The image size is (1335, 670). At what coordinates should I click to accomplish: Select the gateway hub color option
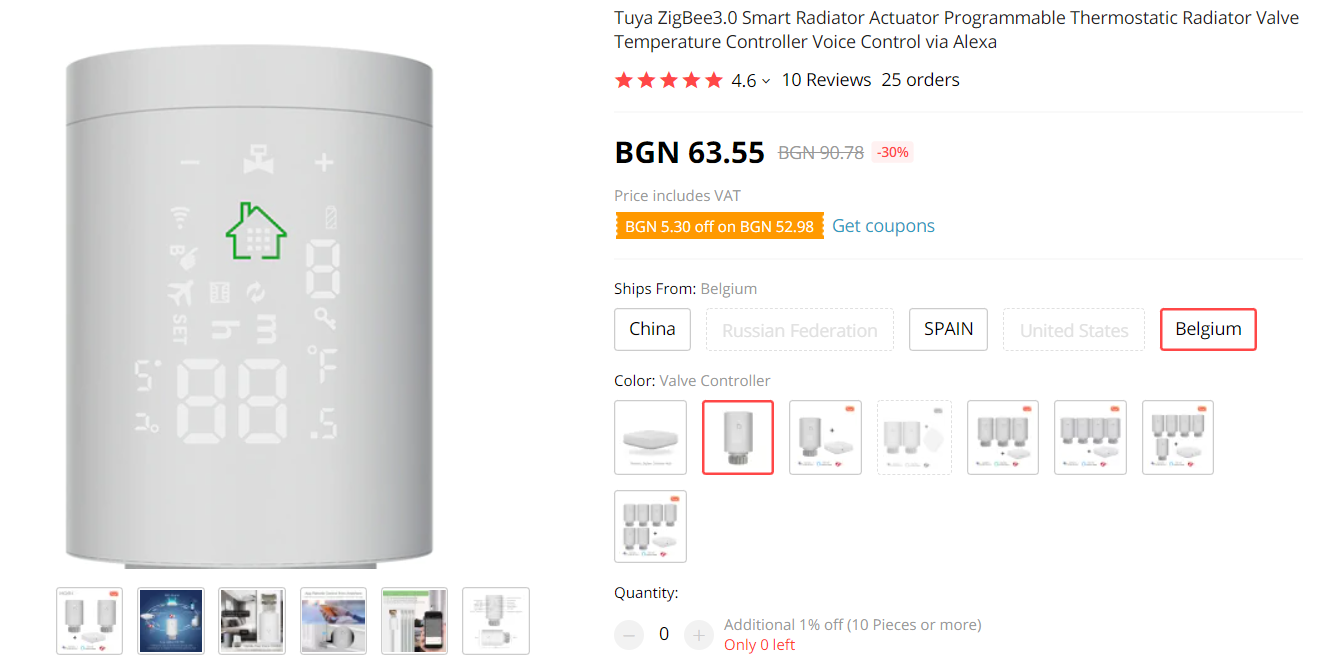click(650, 437)
